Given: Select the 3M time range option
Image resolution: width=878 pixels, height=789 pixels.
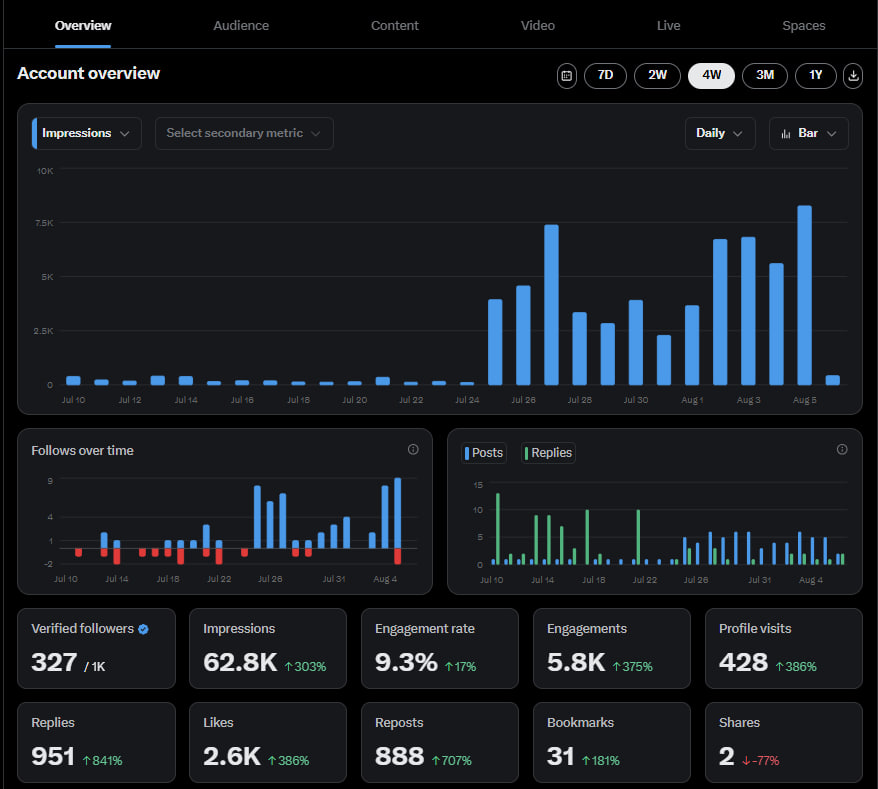Looking at the screenshot, I should coord(764,75).
